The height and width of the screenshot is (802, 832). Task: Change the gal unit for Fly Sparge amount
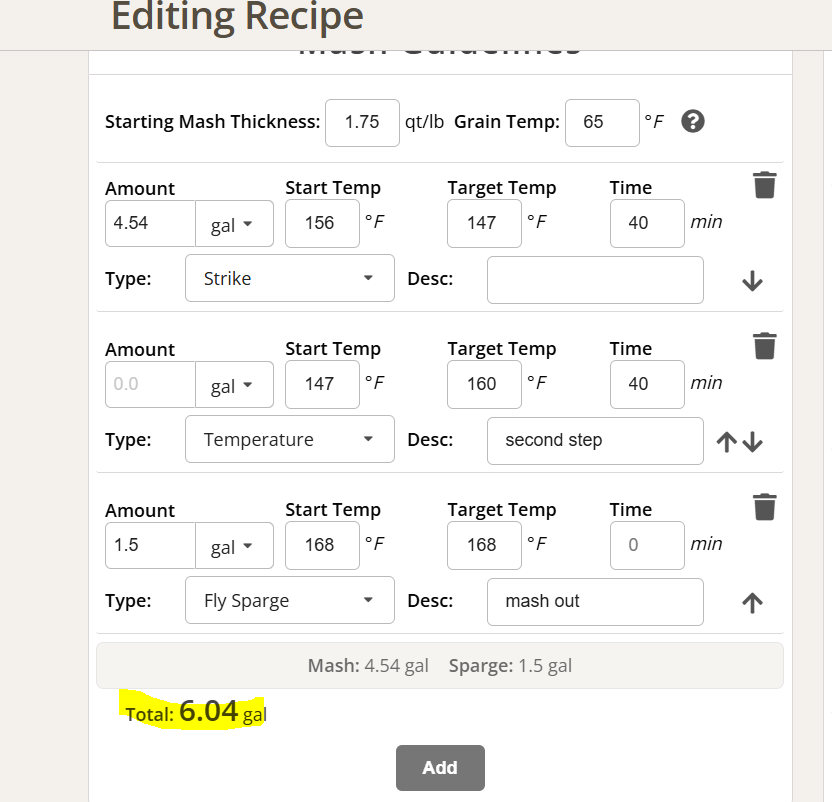coord(234,546)
